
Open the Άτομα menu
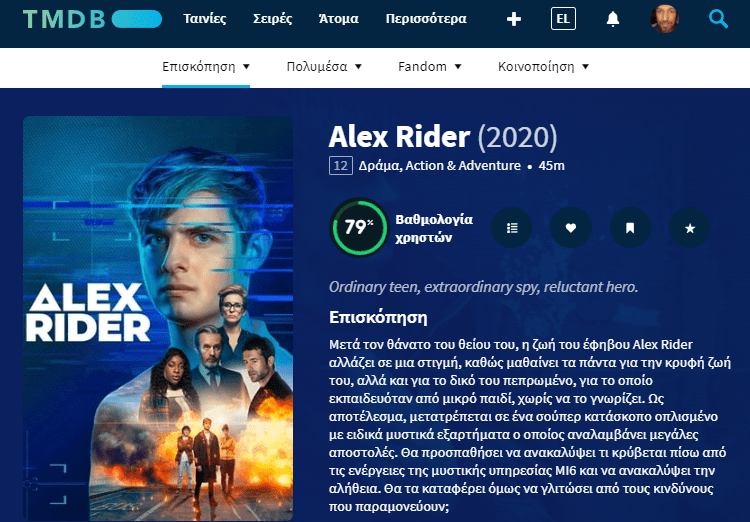(x=339, y=19)
